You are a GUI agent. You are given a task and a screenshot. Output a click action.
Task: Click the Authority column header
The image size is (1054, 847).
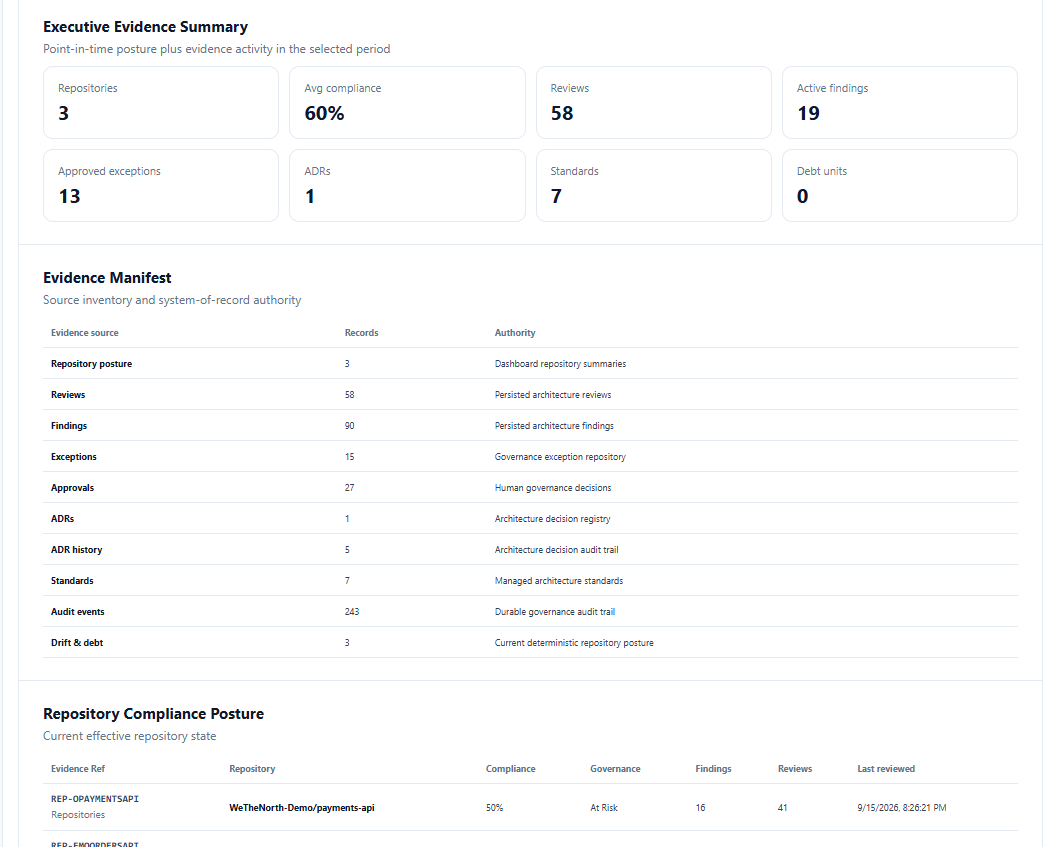[x=515, y=333]
